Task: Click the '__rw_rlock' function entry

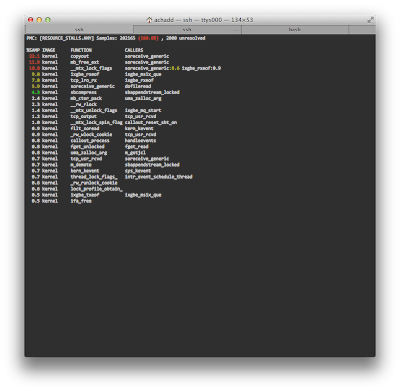Action: [83, 104]
